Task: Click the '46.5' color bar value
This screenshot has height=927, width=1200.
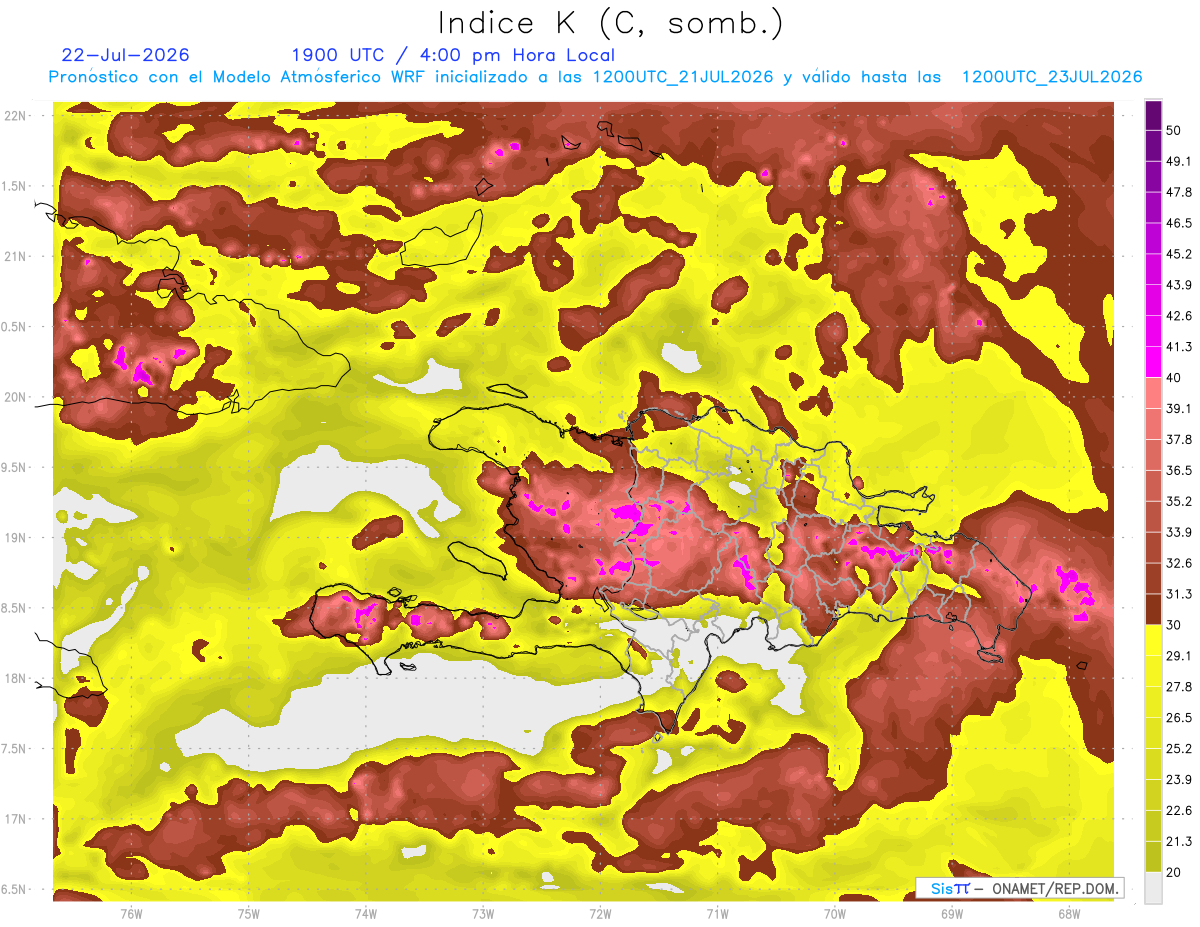Action: (x=1179, y=223)
